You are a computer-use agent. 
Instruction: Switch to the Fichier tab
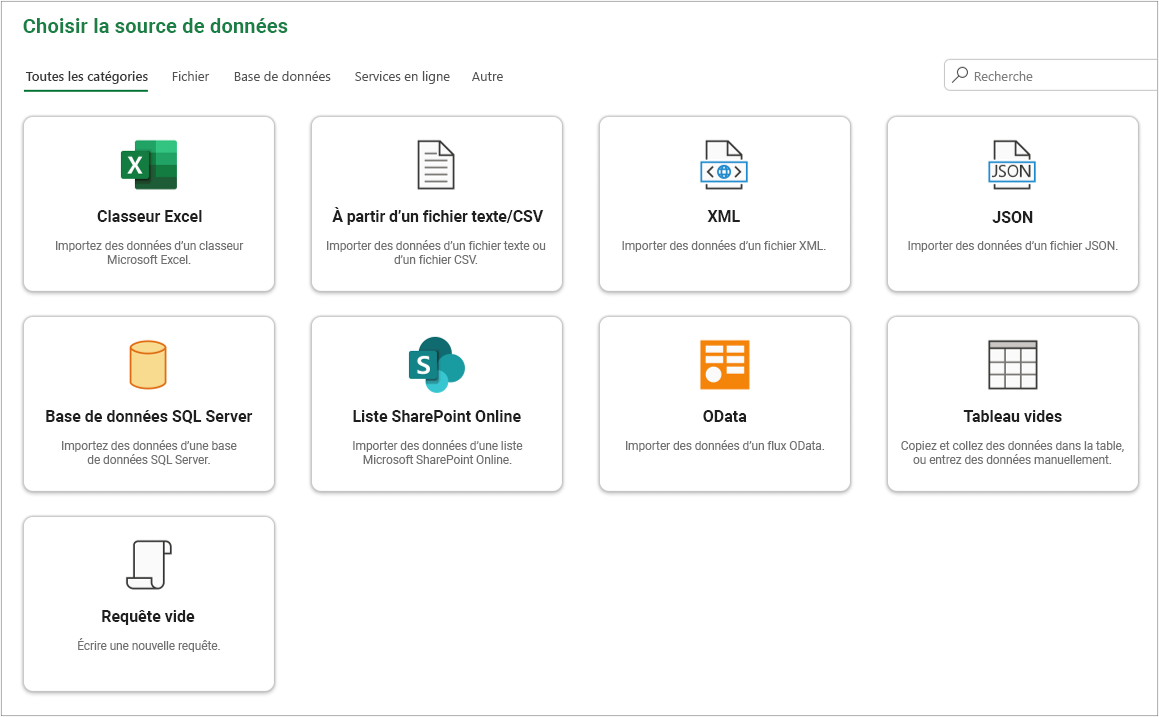(190, 76)
